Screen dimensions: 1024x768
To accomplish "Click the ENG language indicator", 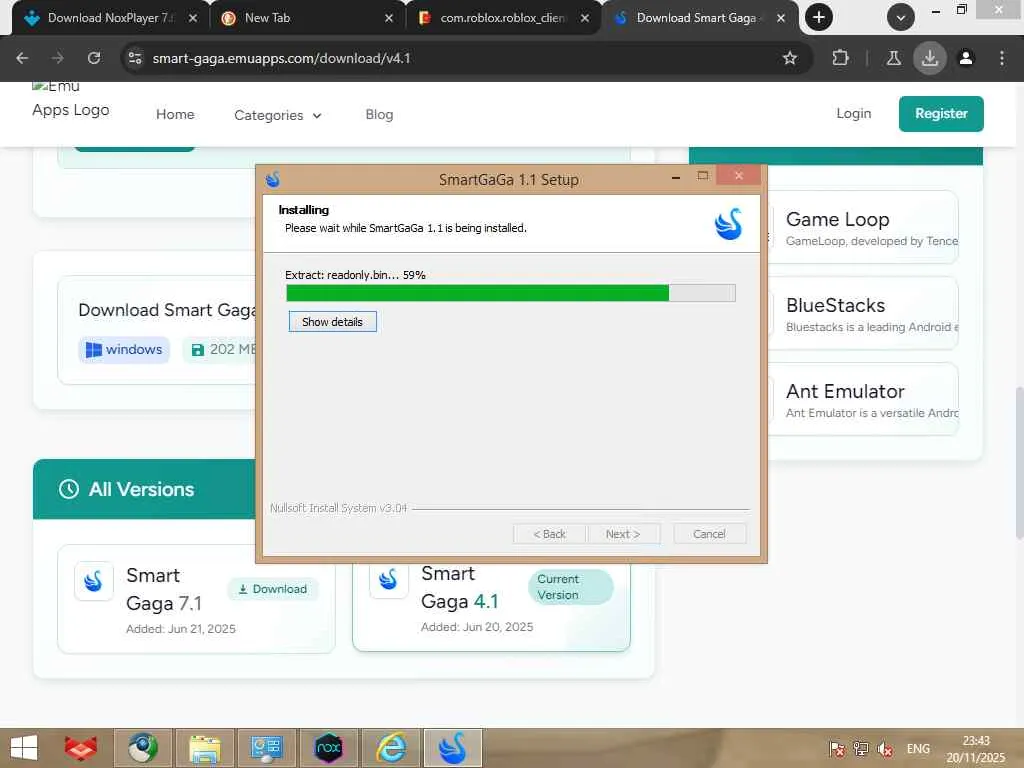I will [918, 749].
